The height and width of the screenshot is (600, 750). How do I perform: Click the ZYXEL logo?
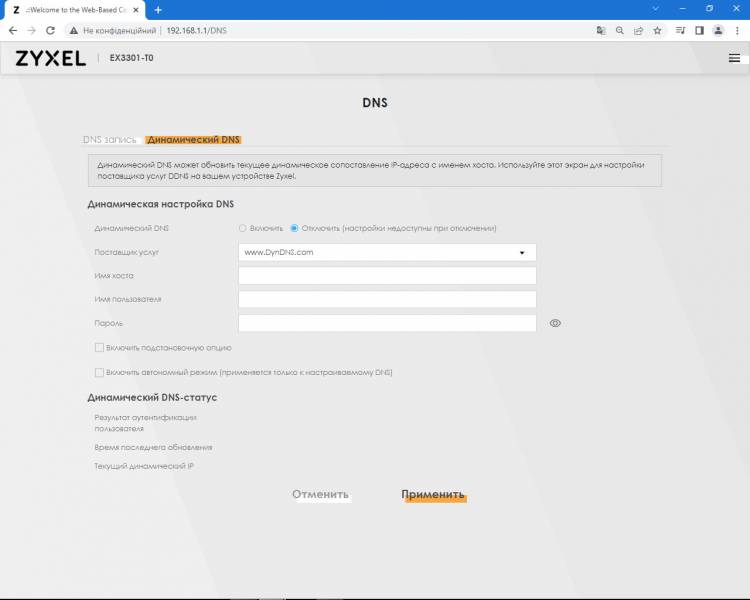pos(51,58)
